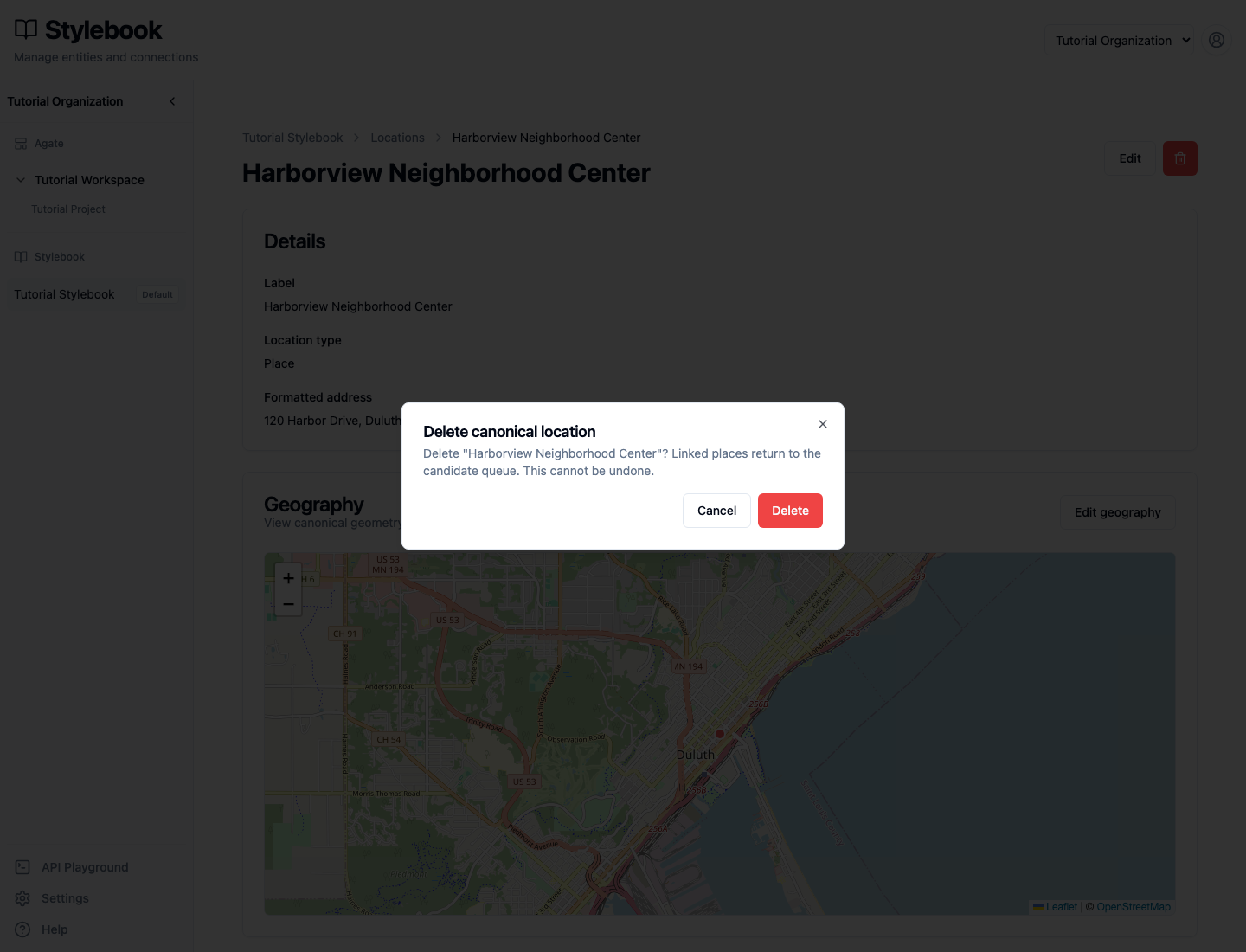Open the Leaflet attribution link
The width and height of the screenshot is (1246, 952).
(1061, 907)
